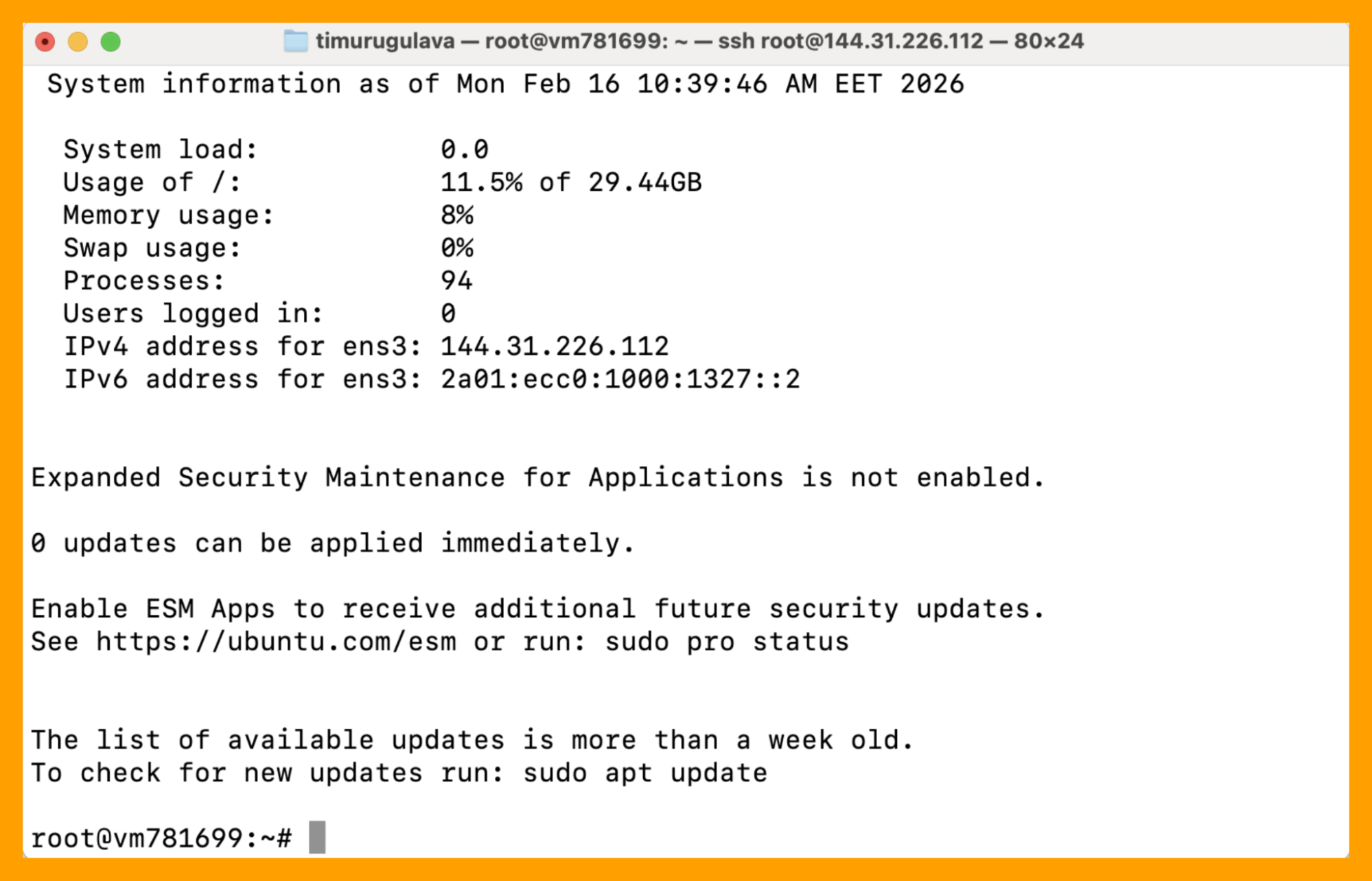Click the 'sudo apt update' command text
This screenshot has height=881, width=1372.
coord(645,773)
